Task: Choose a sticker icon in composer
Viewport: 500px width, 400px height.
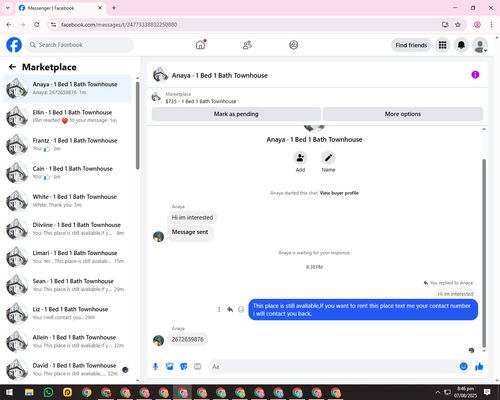Action: [184, 367]
